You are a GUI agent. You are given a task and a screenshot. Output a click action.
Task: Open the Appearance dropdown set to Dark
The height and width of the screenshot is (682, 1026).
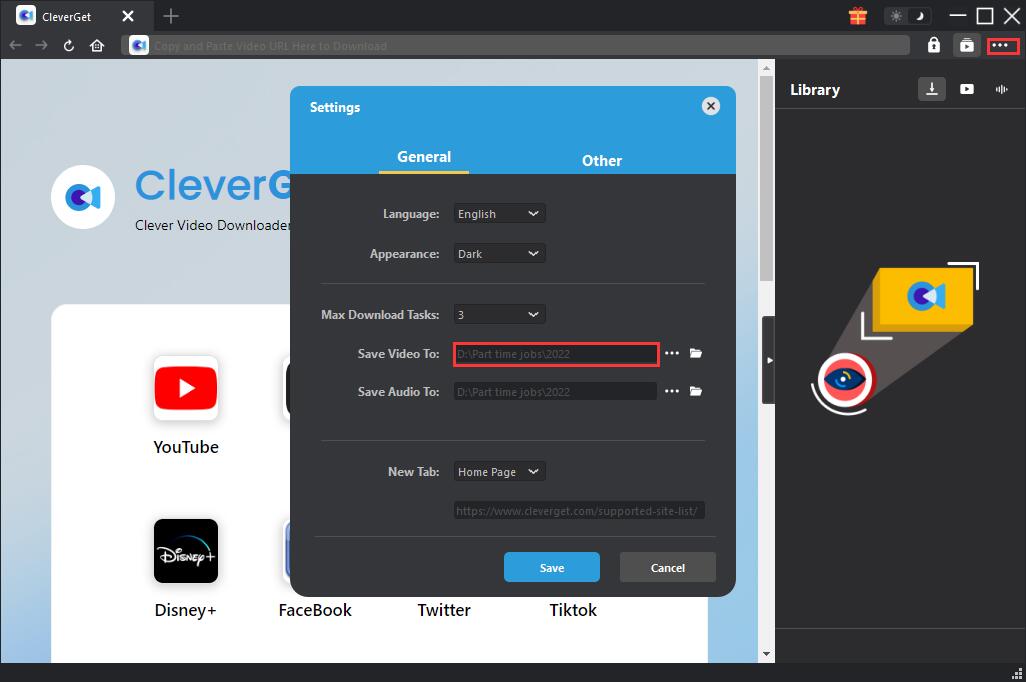[499, 253]
